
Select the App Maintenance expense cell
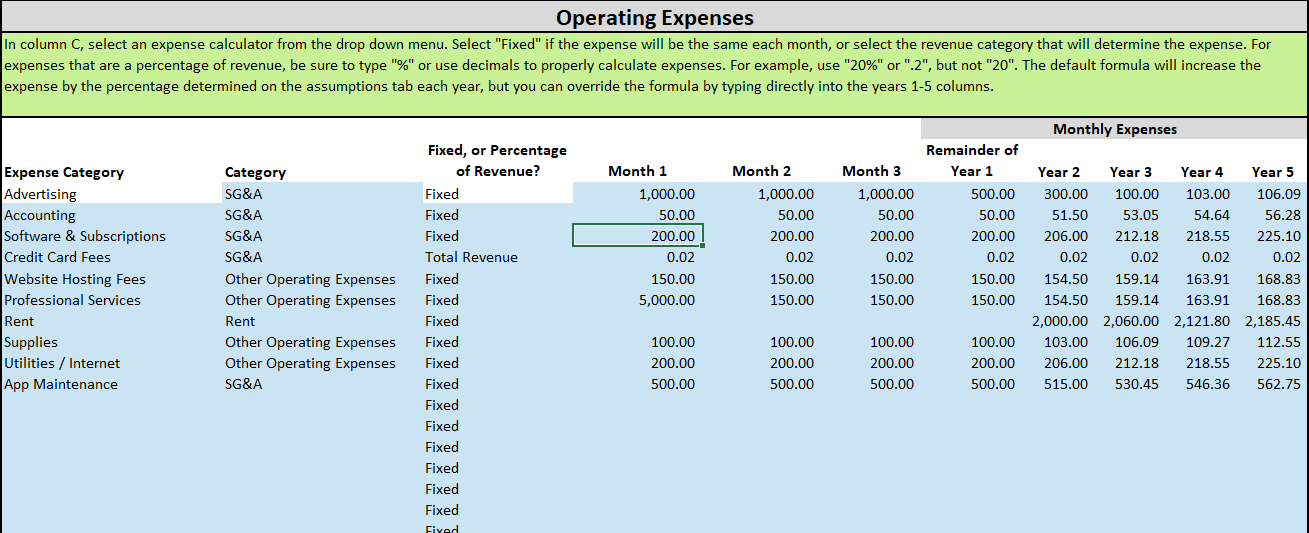pyautogui.click(x=112, y=384)
